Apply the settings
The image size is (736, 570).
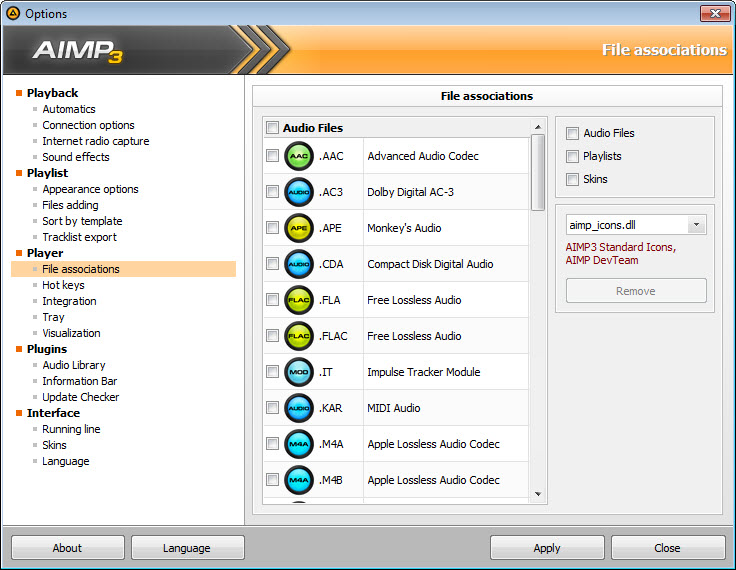pyautogui.click(x=547, y=547)
